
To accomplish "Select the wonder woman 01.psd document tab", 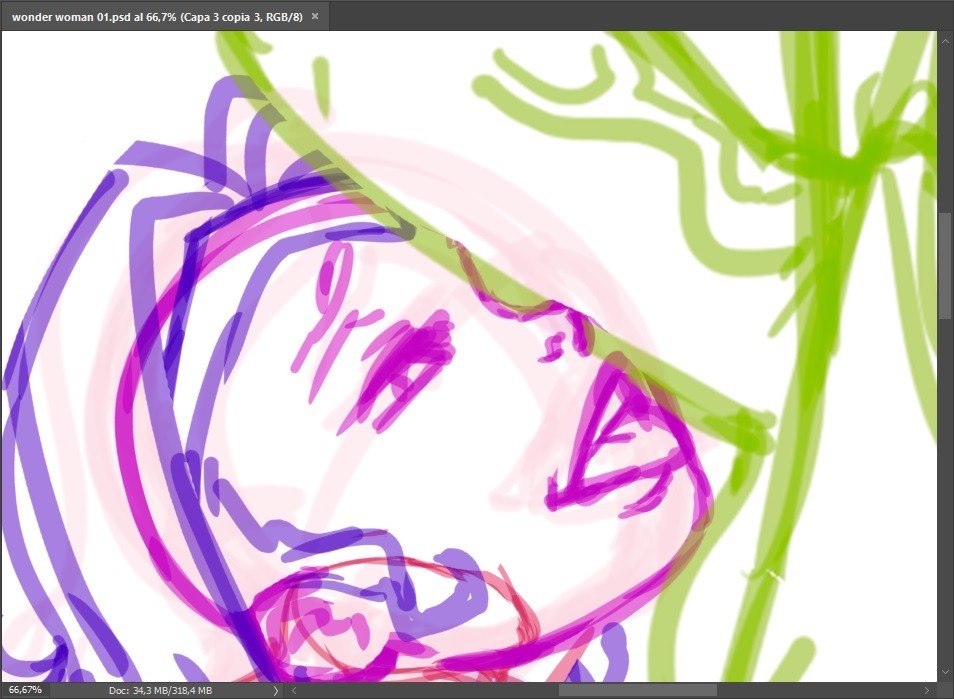I will 164,16.
